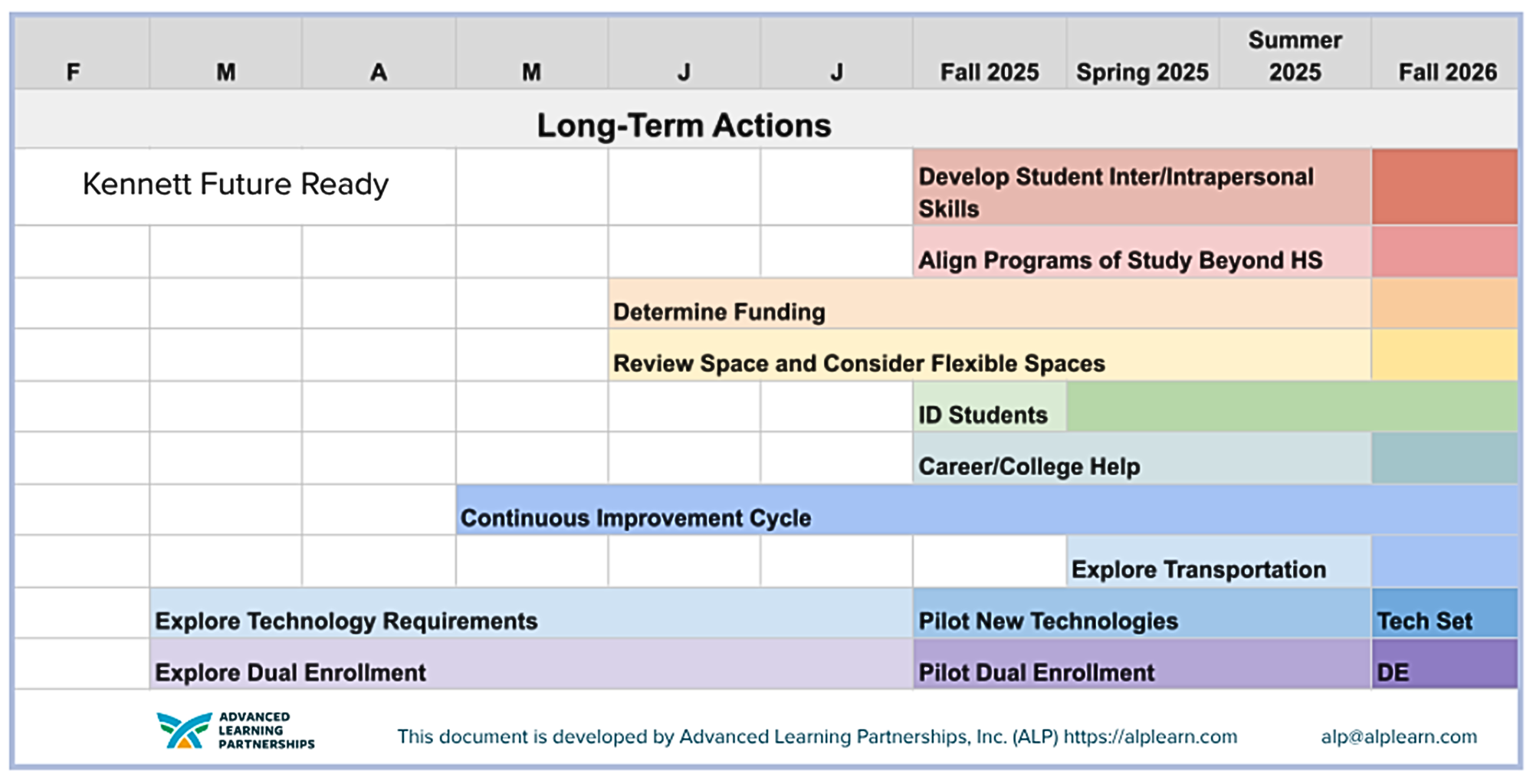
Task: Click the alp@alplearn.com email address
Action: (x=1398, y=737)
